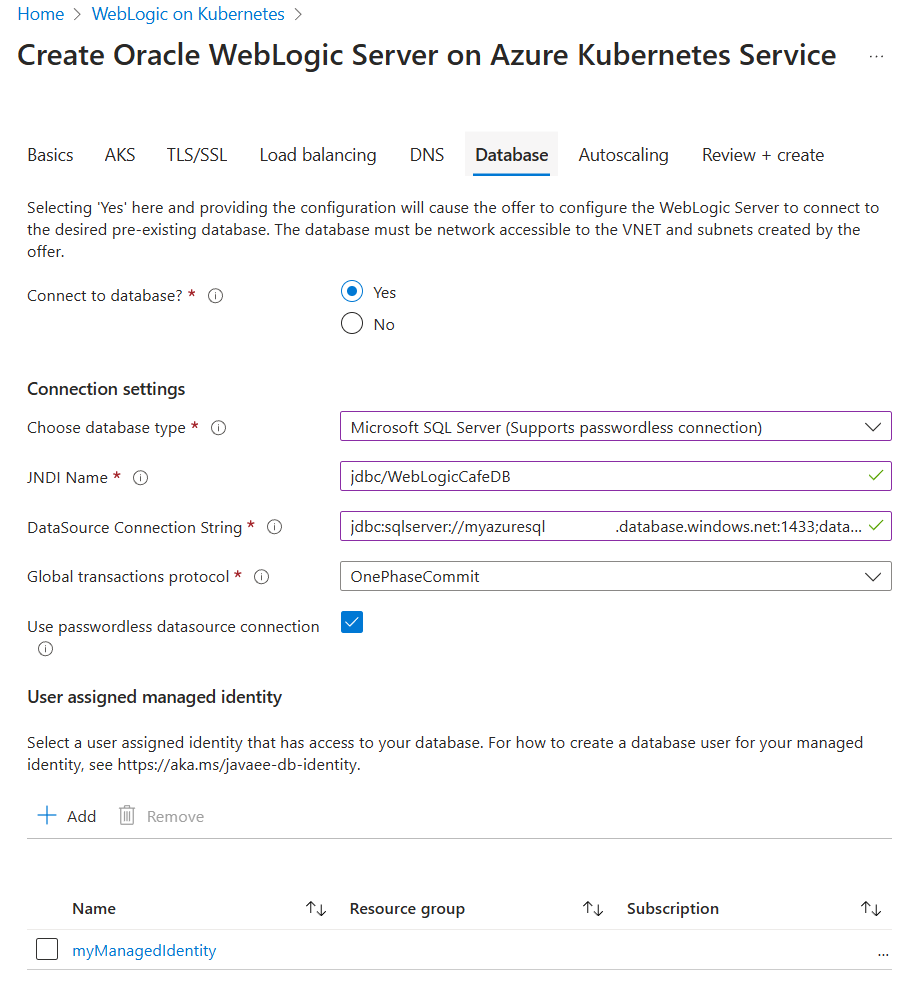Click the info icon beside Global transactions protocol
This screenshot has width=924, height=997.
261,576
